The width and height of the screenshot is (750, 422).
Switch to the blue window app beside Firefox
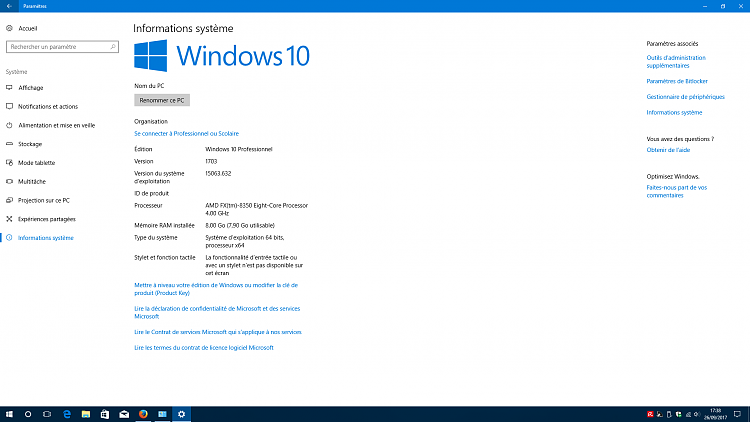tap(162, 414)
